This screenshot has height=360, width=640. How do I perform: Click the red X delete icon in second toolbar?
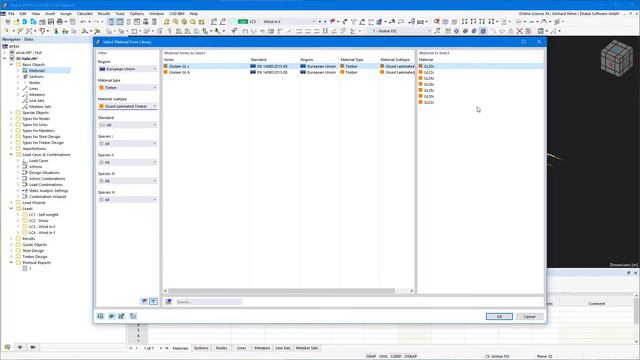(519, 31)
